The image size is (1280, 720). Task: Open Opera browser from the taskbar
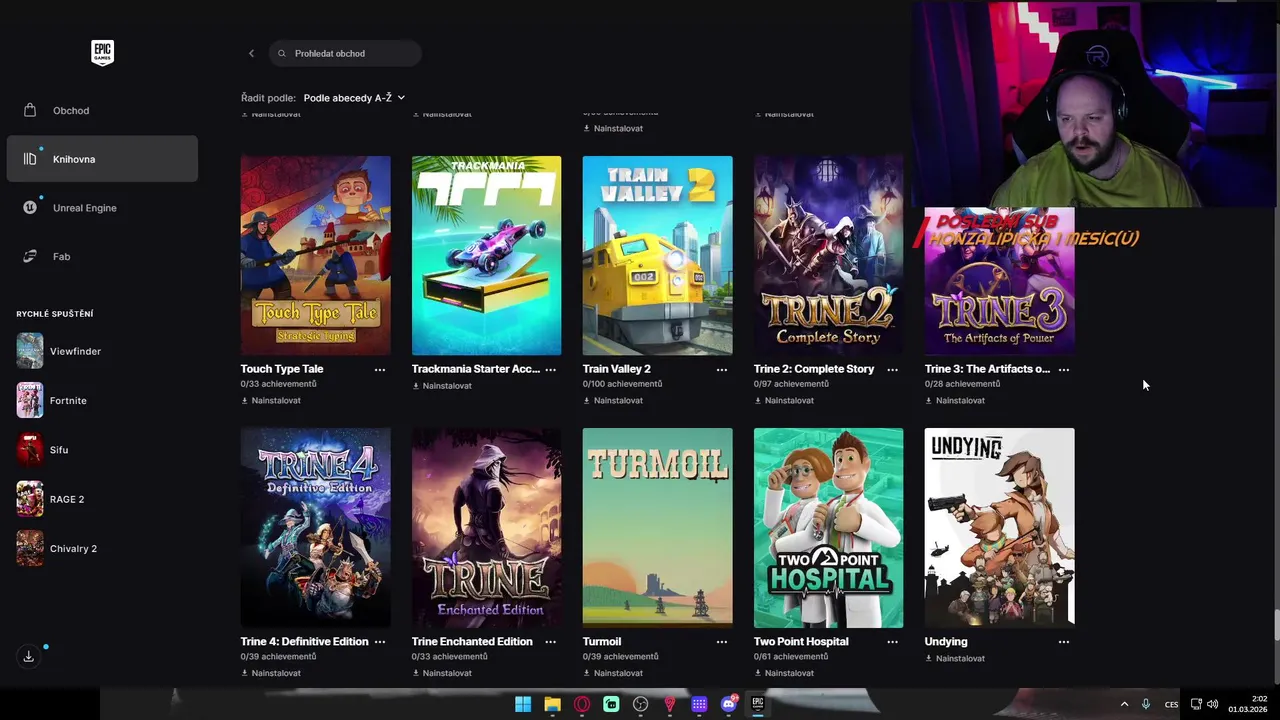[582, 704]
